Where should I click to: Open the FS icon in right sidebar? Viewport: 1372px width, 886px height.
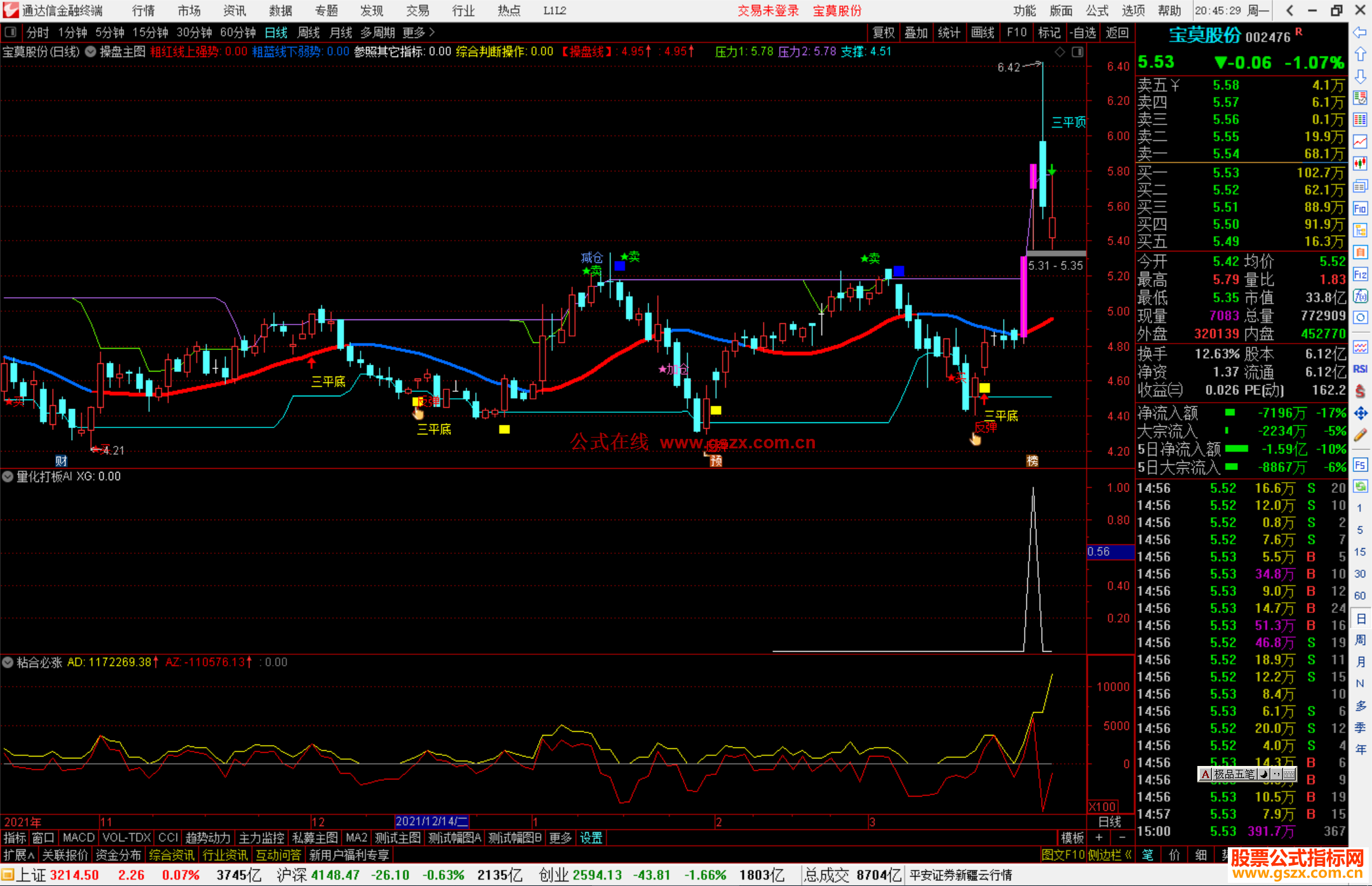[1360, 465]
